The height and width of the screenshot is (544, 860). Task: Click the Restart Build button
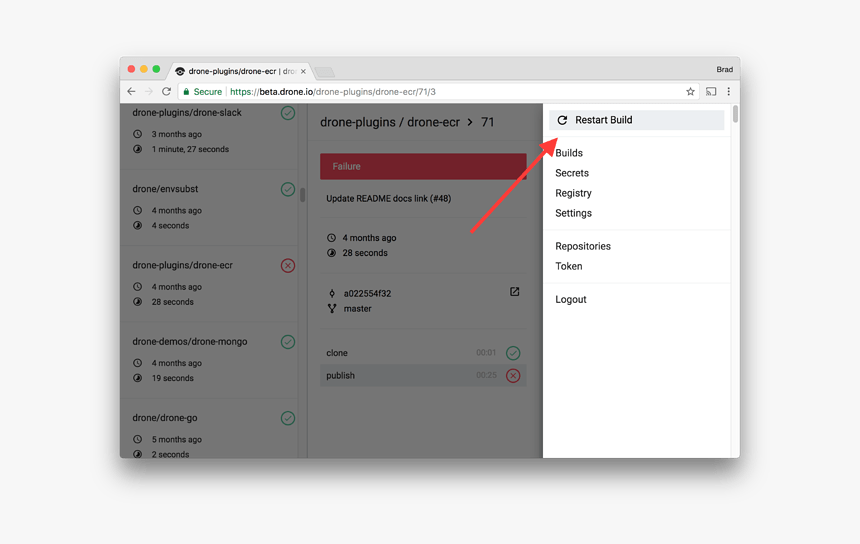tap(636, 120)
